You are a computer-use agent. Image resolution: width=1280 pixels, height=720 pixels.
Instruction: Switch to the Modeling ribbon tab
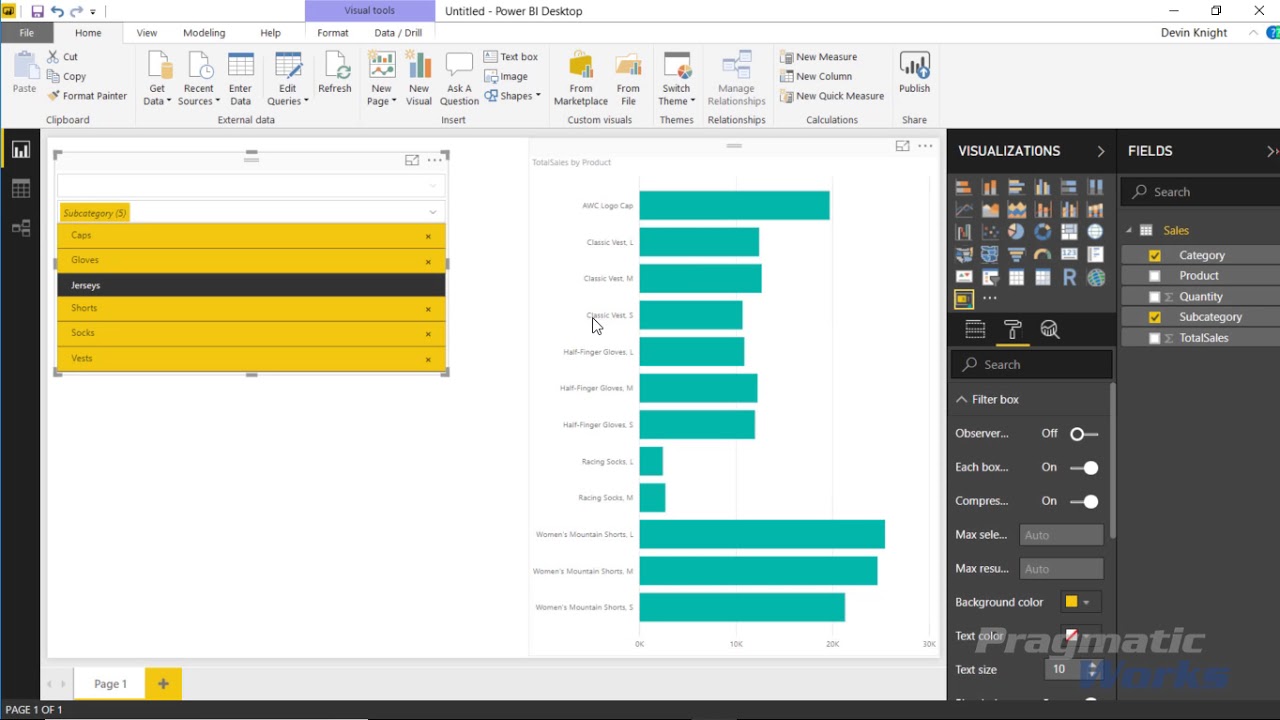click(204, 33)
